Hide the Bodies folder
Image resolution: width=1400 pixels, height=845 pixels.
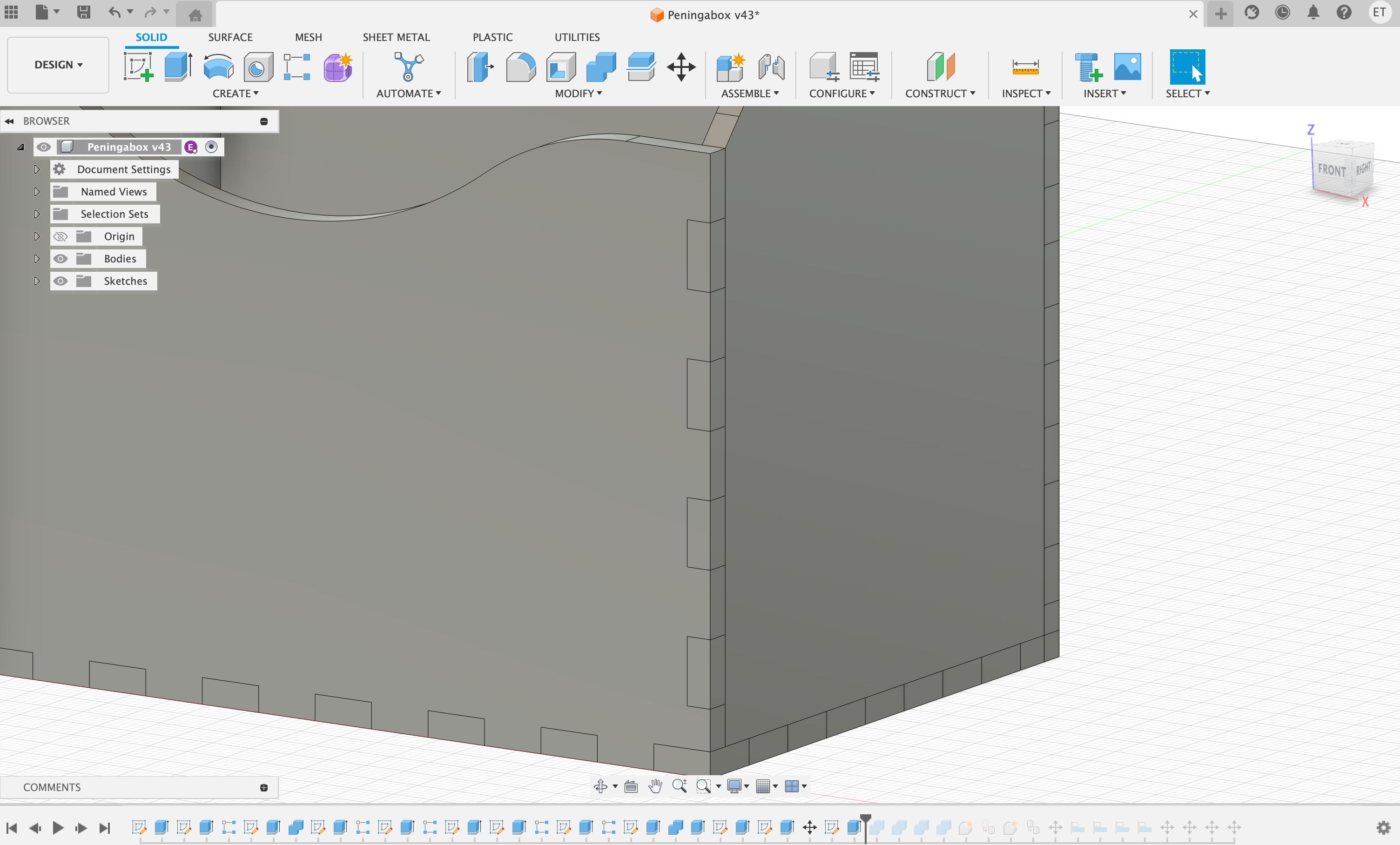tap(60, 259)
